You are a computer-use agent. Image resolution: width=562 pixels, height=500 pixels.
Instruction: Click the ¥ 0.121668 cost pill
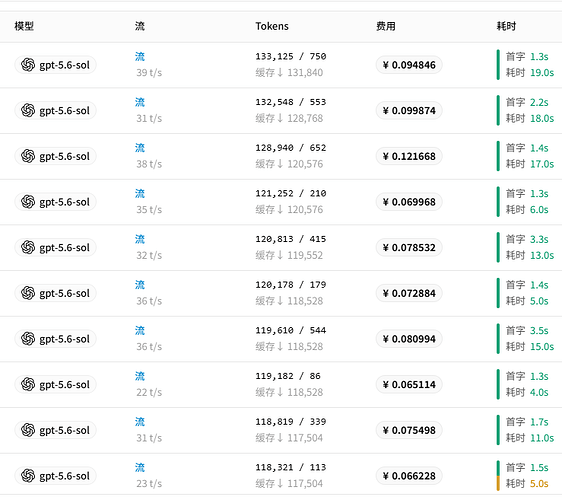(409, 156)
